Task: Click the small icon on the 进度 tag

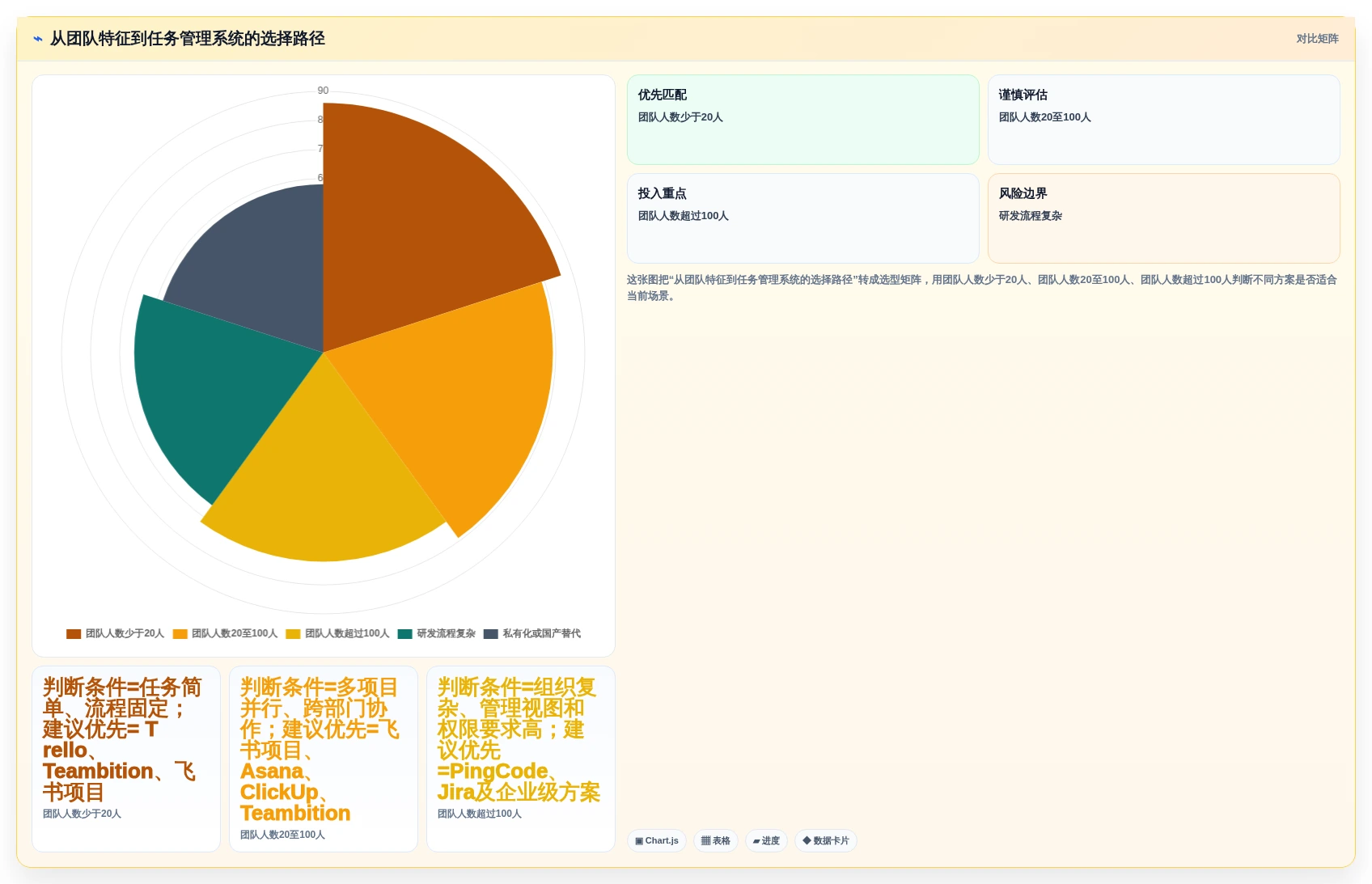Action: (x=756, y=841)
